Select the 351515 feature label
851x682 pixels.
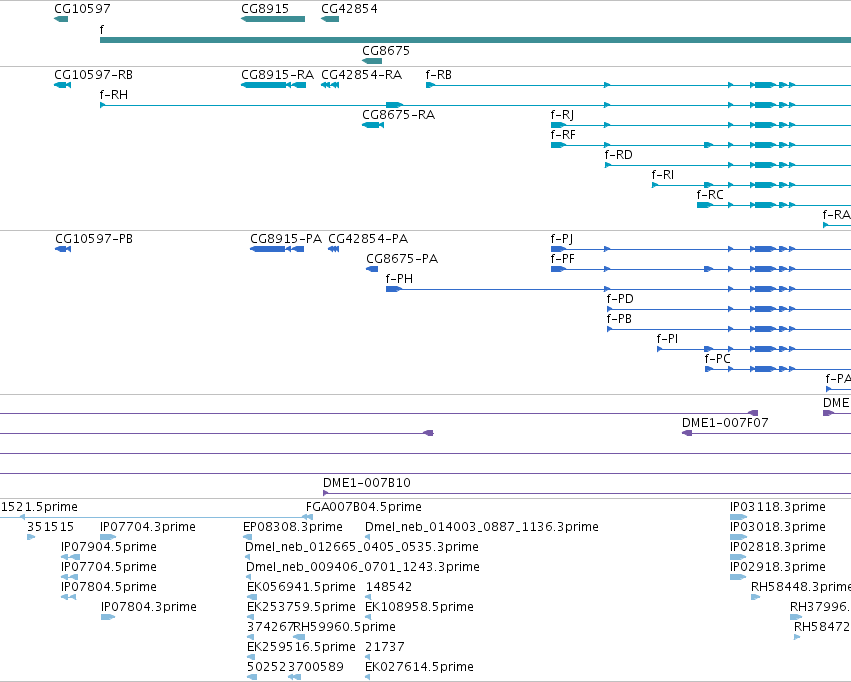pos(50,527)
